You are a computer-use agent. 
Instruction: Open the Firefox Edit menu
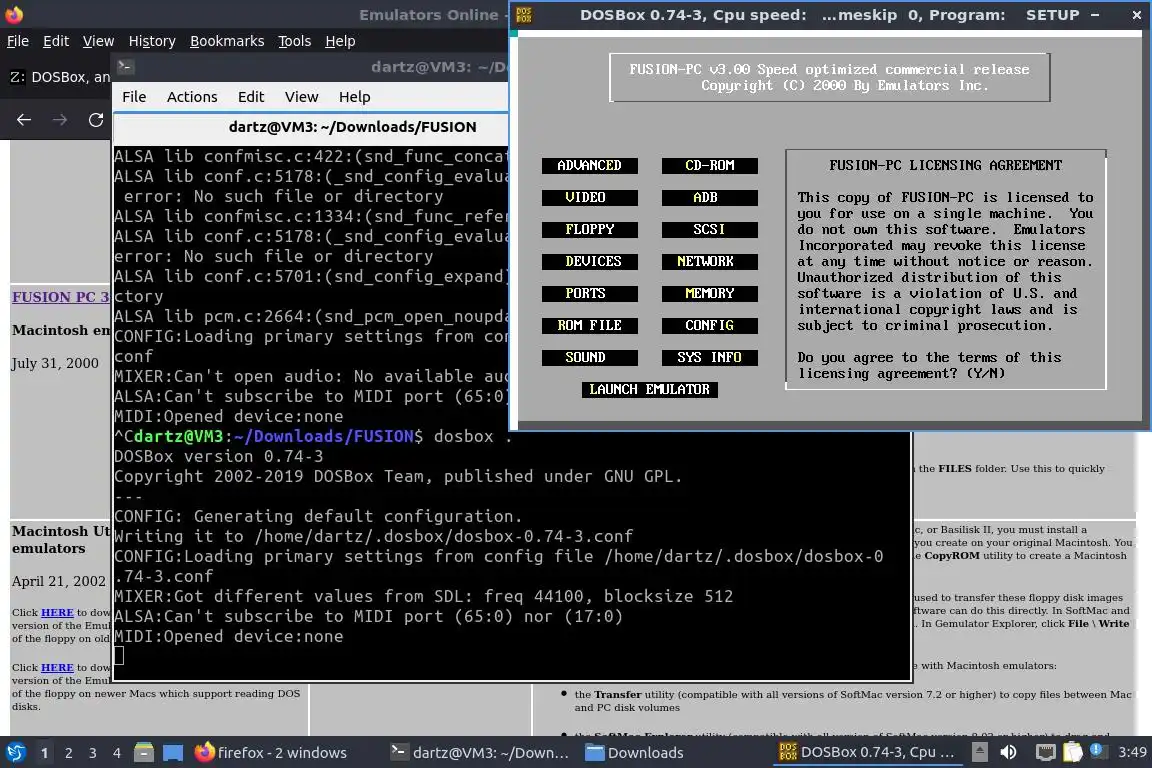coord(56,41)
